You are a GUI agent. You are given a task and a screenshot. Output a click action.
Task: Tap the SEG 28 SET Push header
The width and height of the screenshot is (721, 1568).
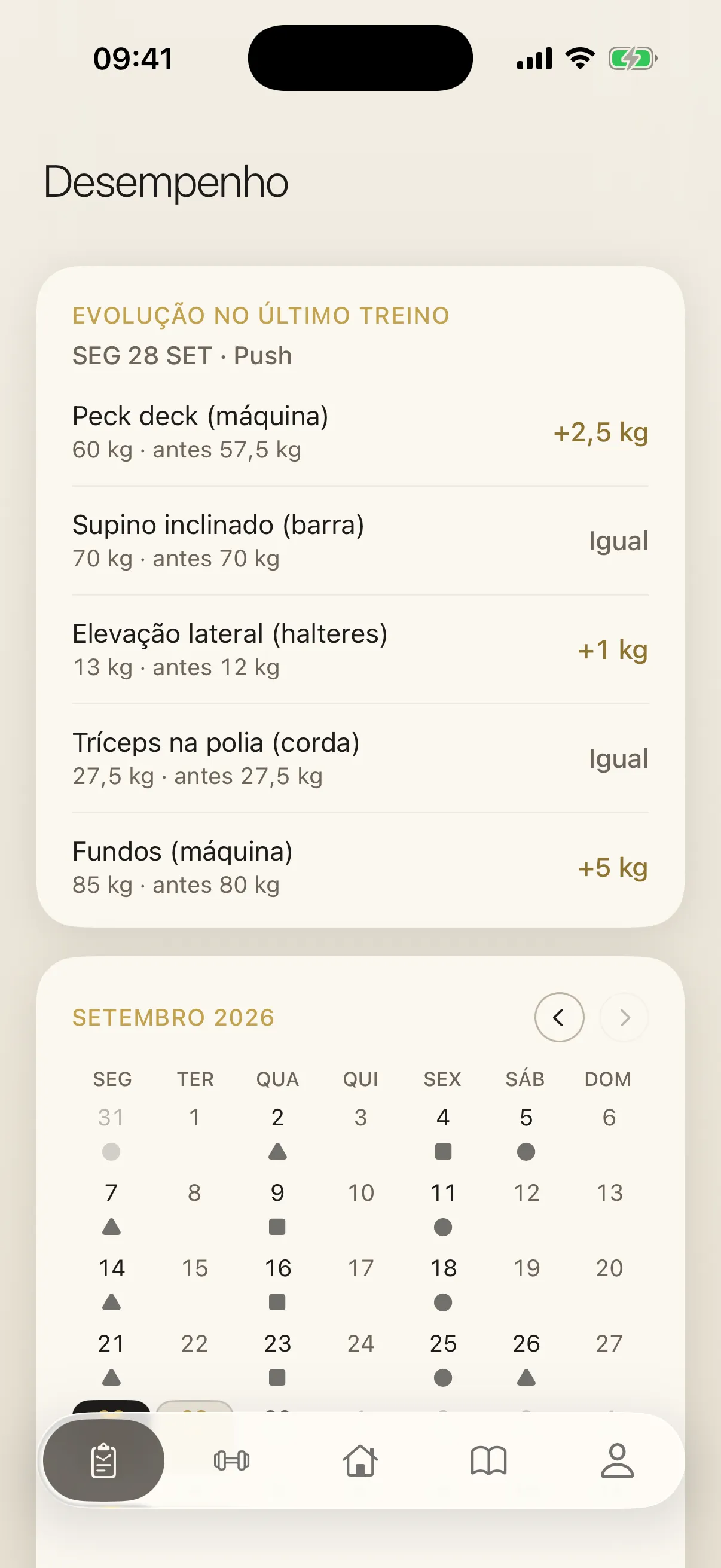(x=182, y=355)
